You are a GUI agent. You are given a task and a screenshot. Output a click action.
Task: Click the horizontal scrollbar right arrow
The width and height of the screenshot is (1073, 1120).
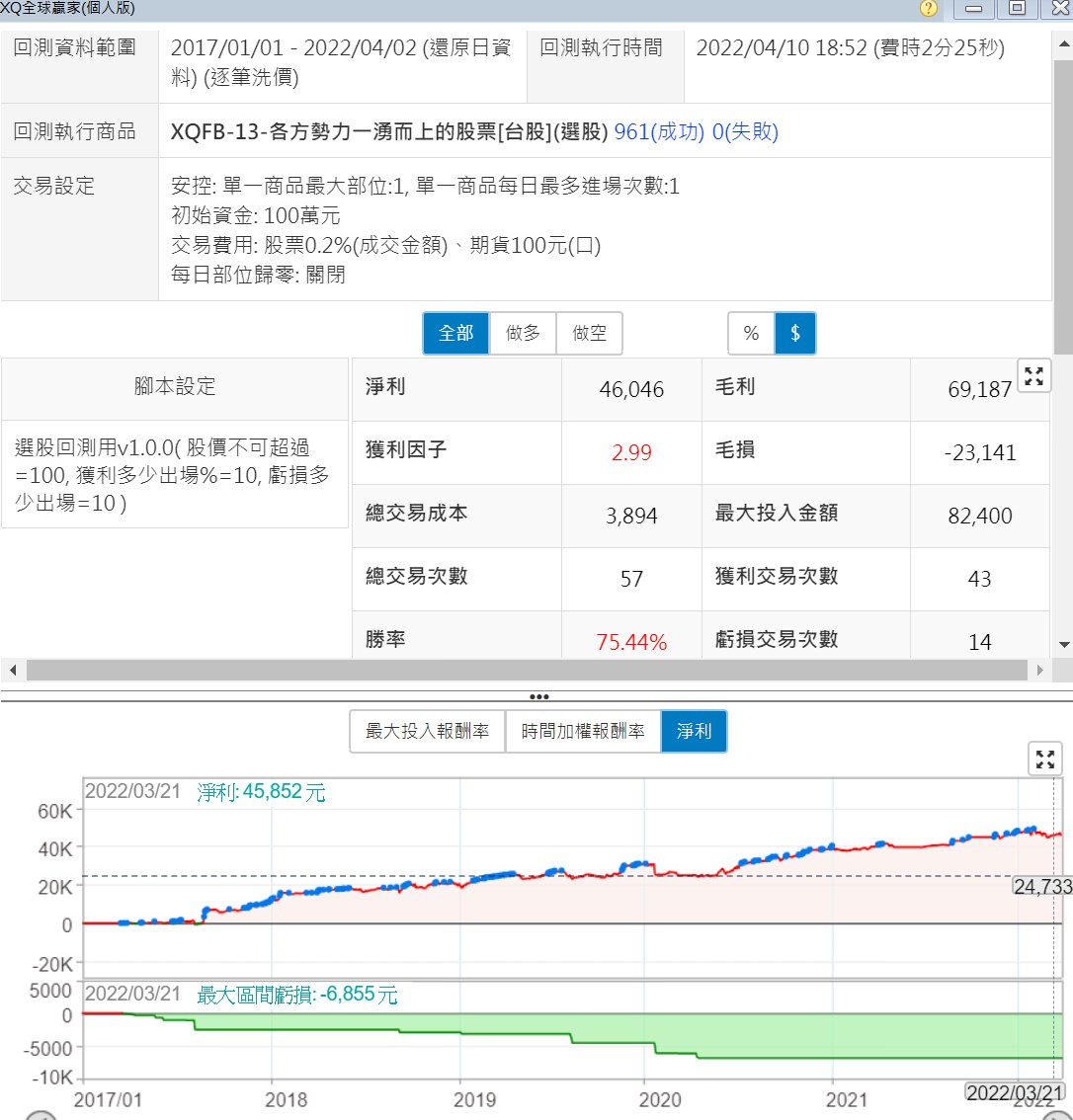[x=1039, y=670]
